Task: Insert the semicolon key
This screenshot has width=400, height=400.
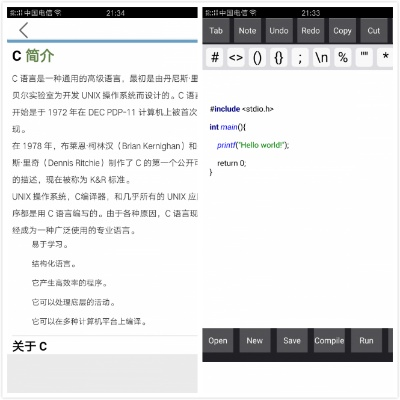Action: [x=300, y=58]
